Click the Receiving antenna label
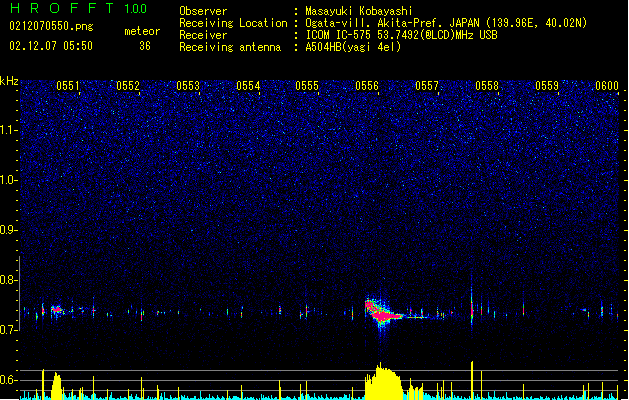The width and height of the screenshot is (629, 400). point(230,47)
